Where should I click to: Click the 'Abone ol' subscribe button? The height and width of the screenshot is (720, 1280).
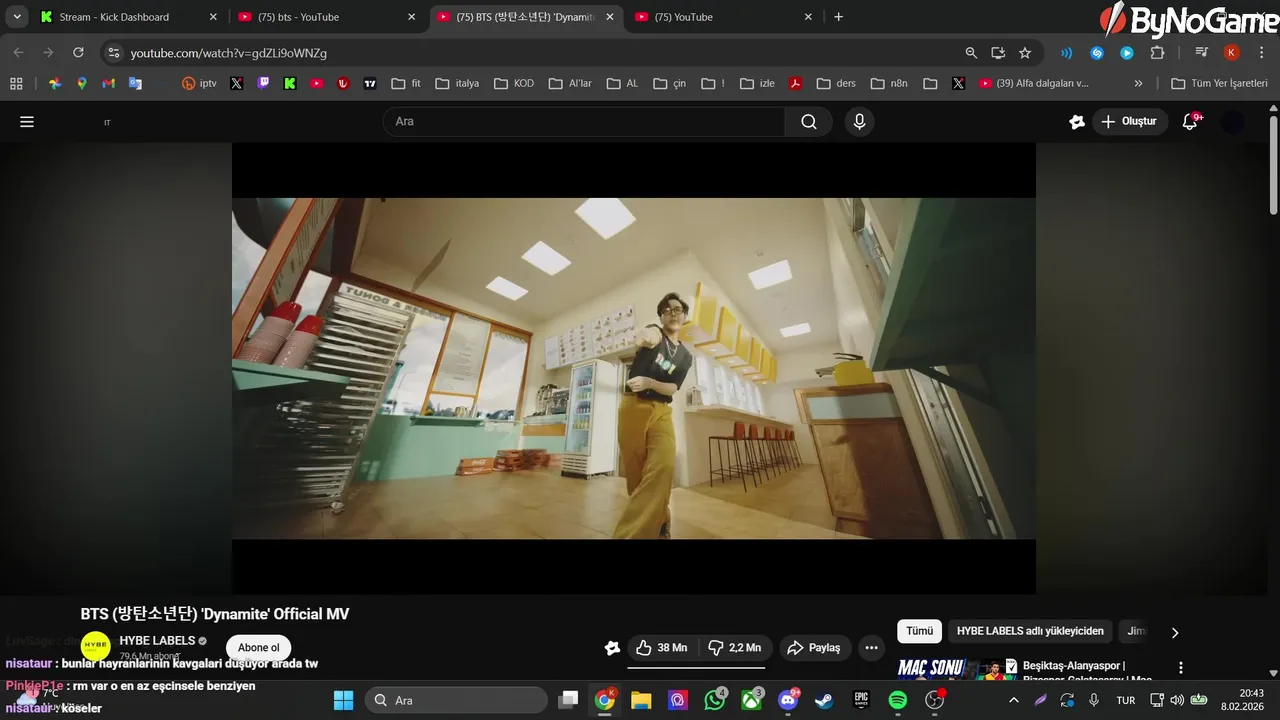click(258, 648)
